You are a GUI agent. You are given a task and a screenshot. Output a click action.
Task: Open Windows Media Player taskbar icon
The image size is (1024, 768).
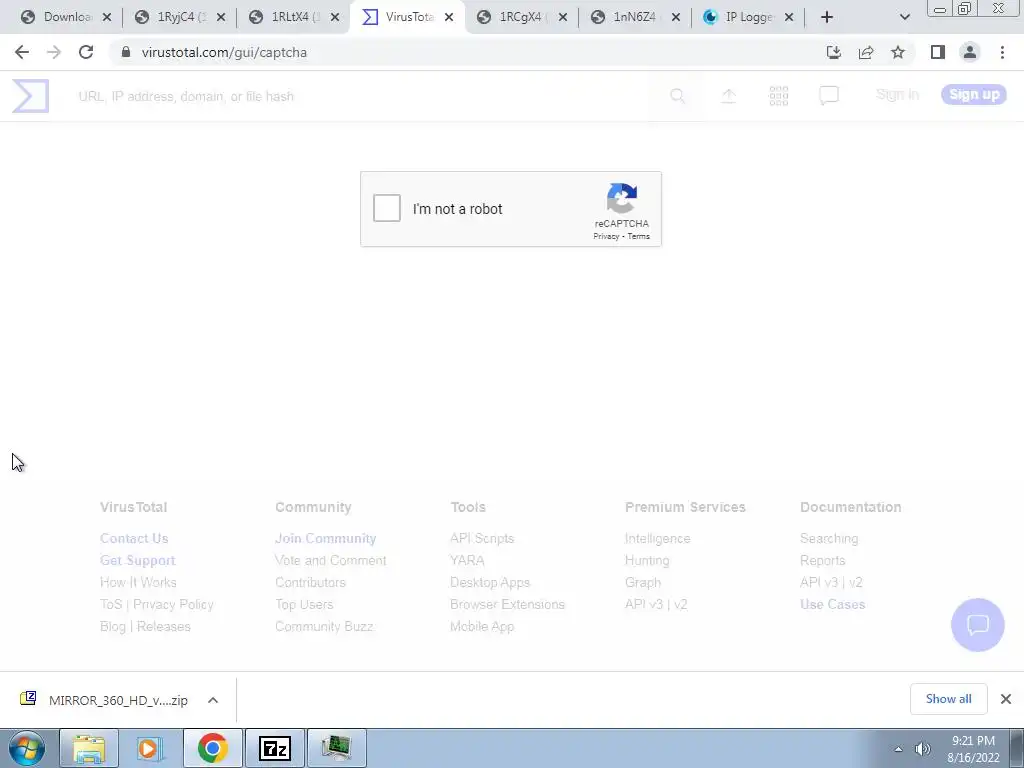150,748
